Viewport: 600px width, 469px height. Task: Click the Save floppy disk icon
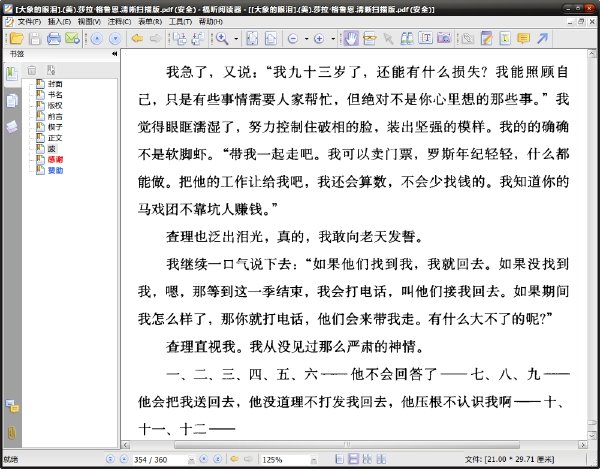(x=35, y=39)
